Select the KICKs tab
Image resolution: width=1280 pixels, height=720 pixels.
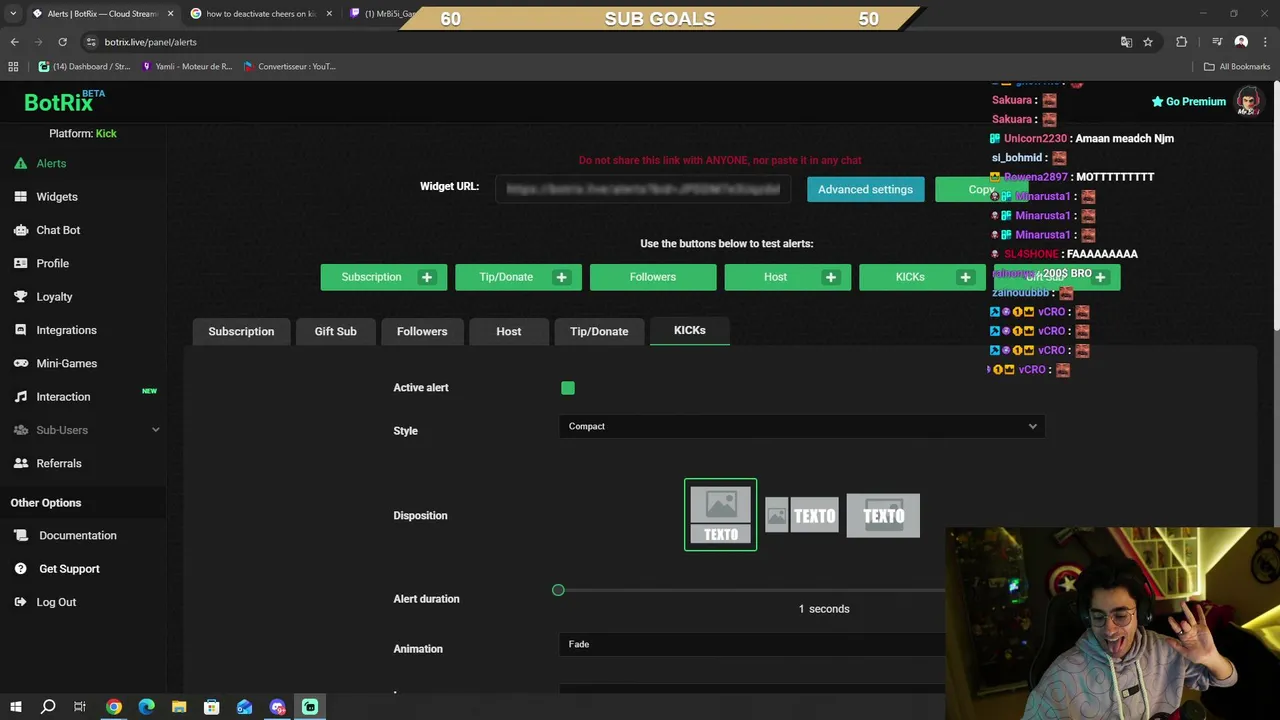point(689,330)
